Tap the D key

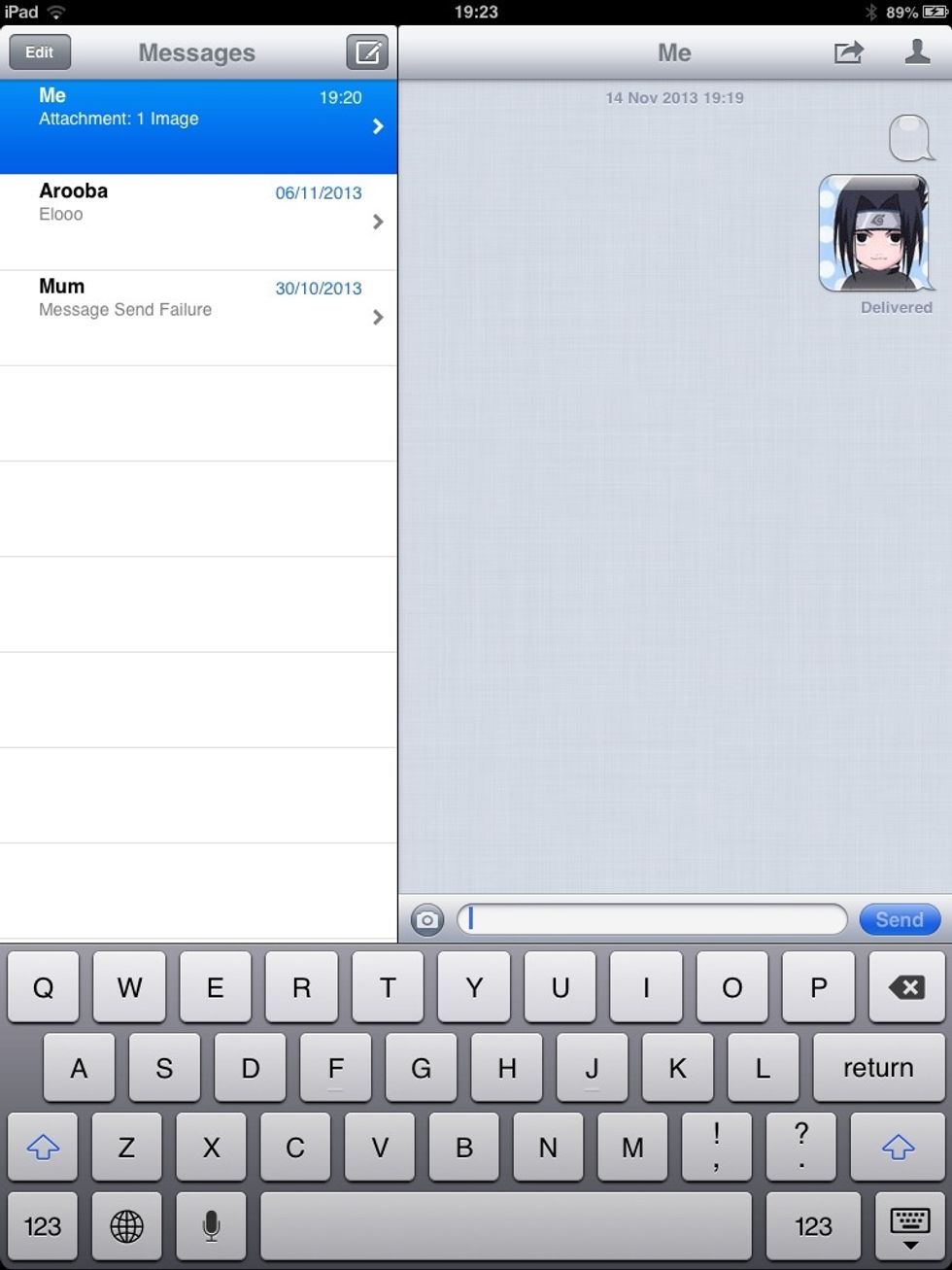point(250,1067)
